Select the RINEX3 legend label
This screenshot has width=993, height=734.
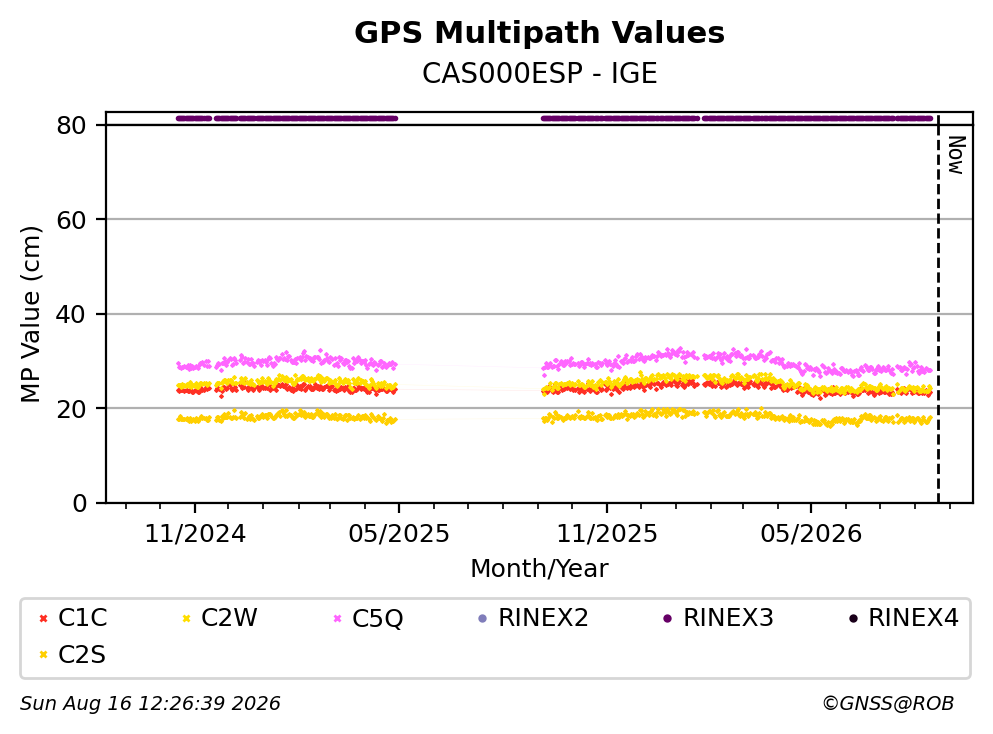point(728,618)
